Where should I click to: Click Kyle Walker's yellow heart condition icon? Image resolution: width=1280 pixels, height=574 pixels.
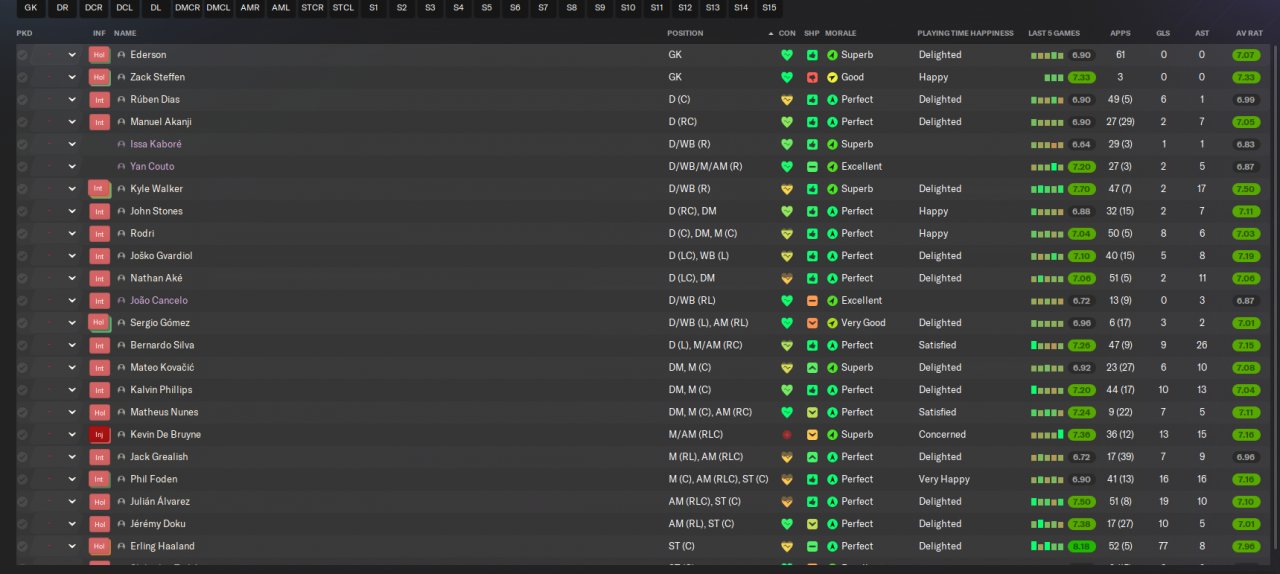click(787, 189)
